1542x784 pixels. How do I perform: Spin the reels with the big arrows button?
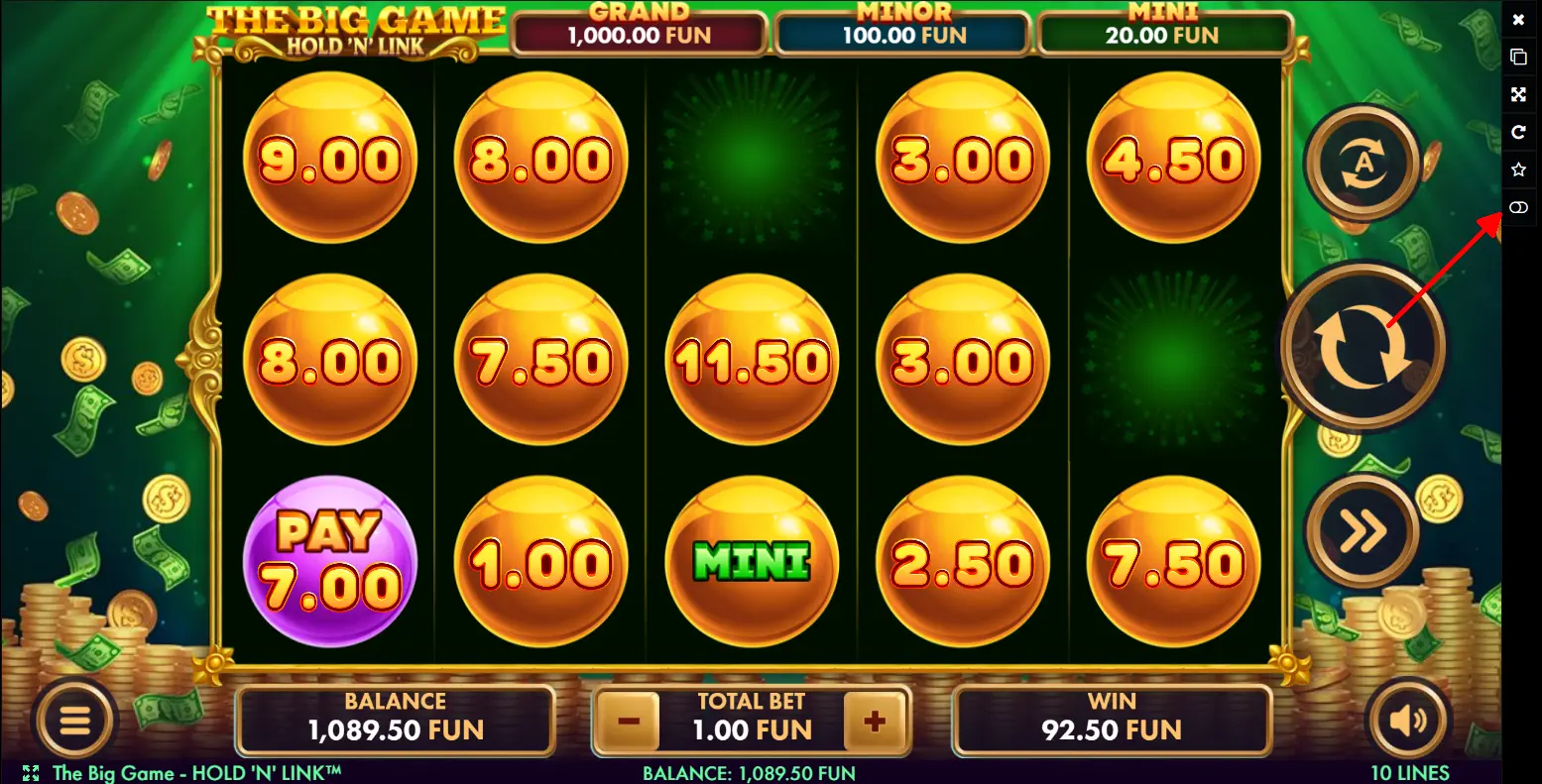(1364, 346)
